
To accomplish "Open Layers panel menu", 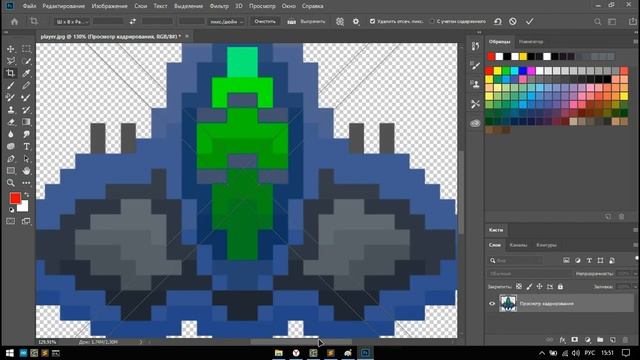I will [636, 245].
